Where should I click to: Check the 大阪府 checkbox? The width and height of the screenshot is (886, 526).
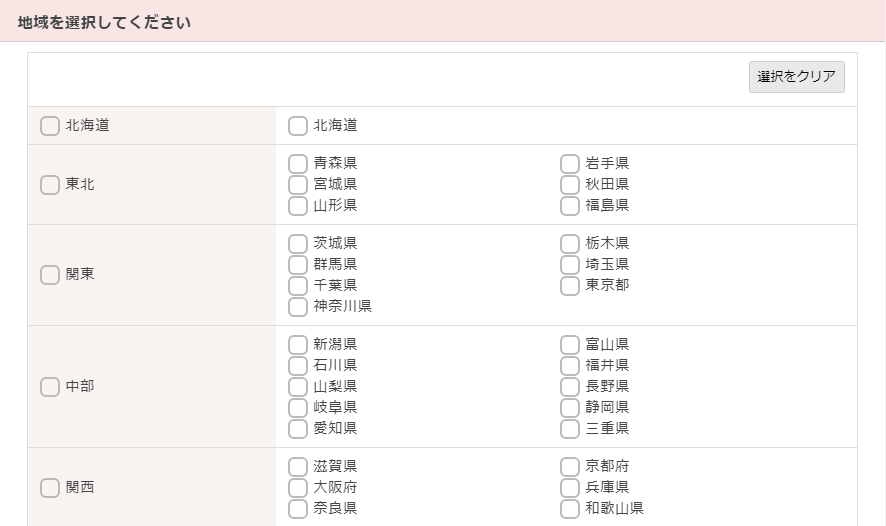coord(298,488)
